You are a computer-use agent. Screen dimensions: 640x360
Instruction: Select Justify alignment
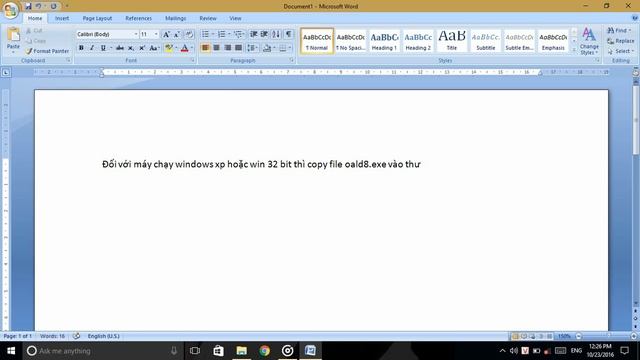coord(238,48)
